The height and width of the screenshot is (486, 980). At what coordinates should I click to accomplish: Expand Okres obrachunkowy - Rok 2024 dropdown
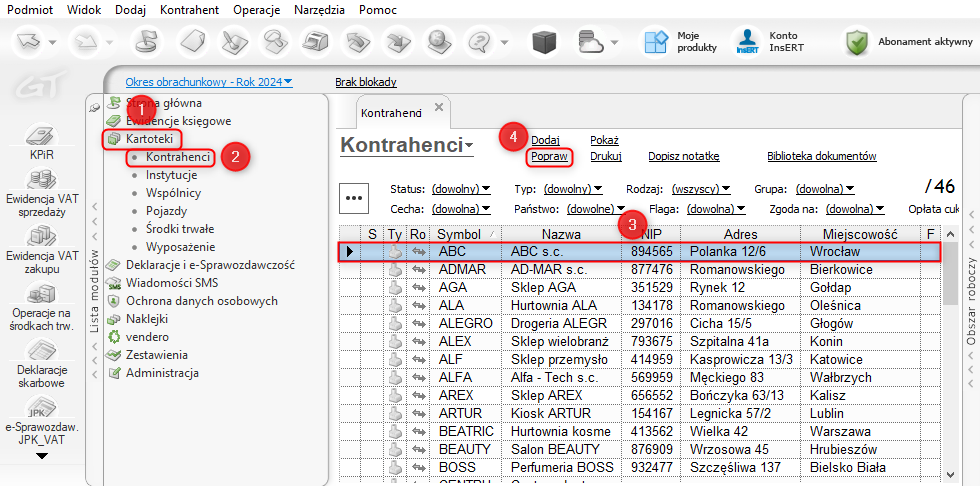pos(209,82)
